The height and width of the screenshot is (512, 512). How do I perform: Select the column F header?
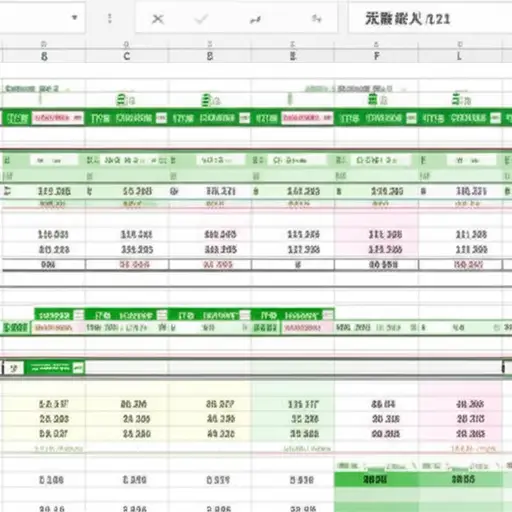tap(376, 56)
